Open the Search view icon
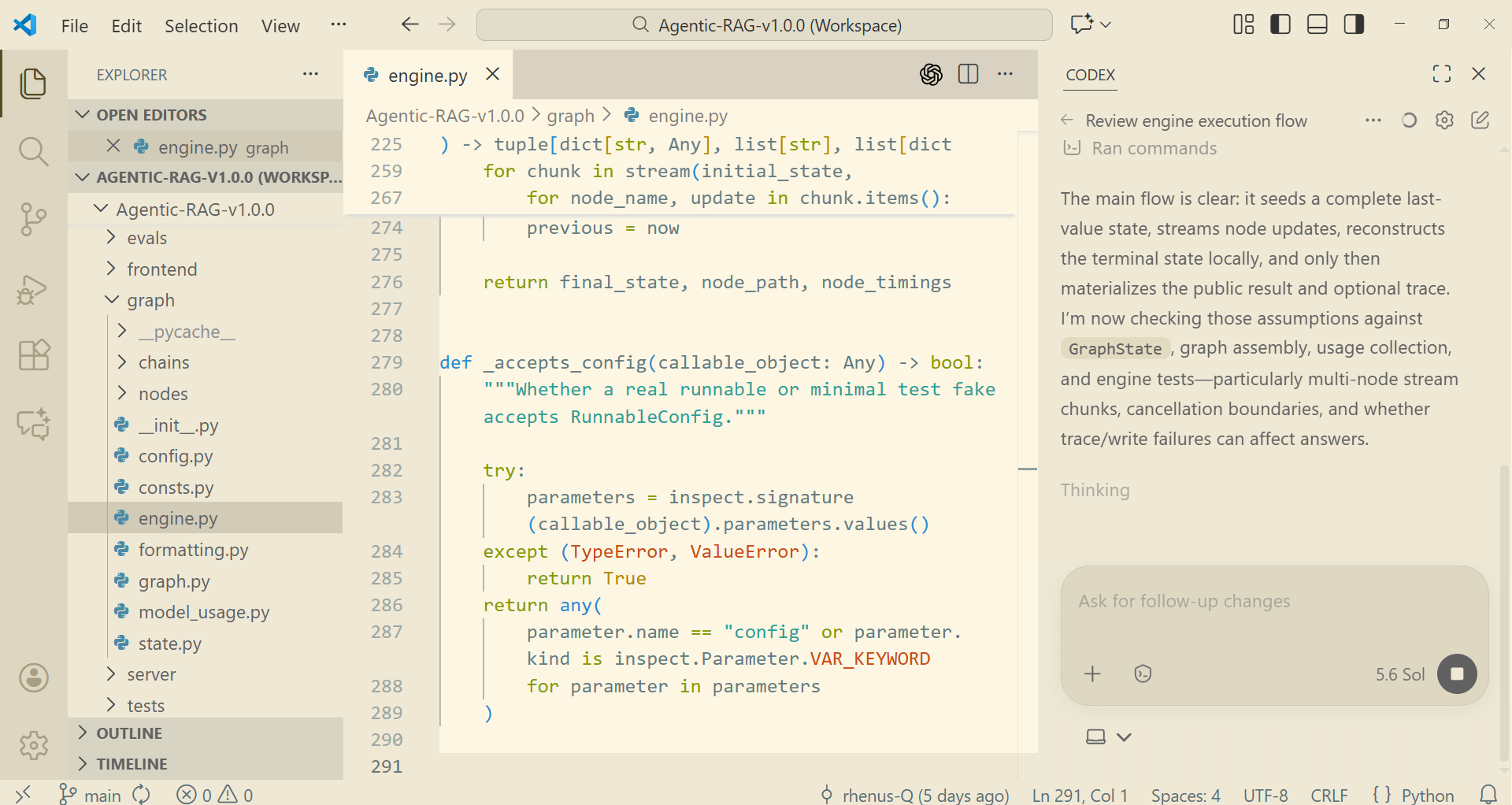Image resolution: width=1512 pixels, height=805 pixels. tap(33, 150)
